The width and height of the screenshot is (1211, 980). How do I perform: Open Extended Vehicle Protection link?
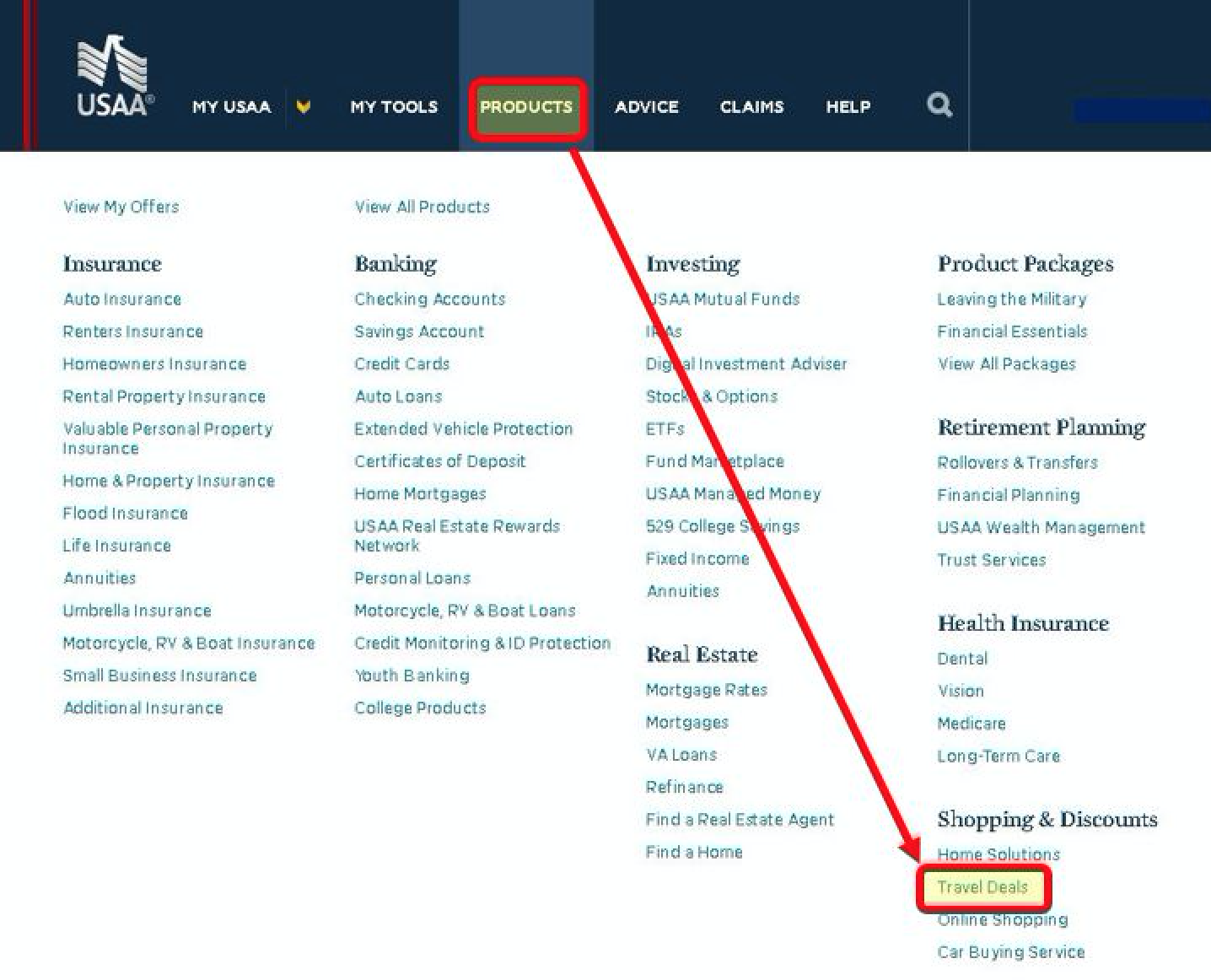(464, 428)
